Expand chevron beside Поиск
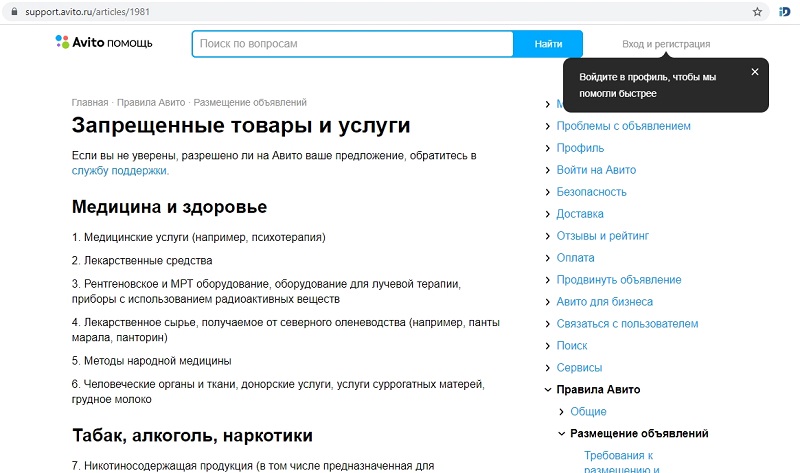Screen dimensions: 800x473 547,346
